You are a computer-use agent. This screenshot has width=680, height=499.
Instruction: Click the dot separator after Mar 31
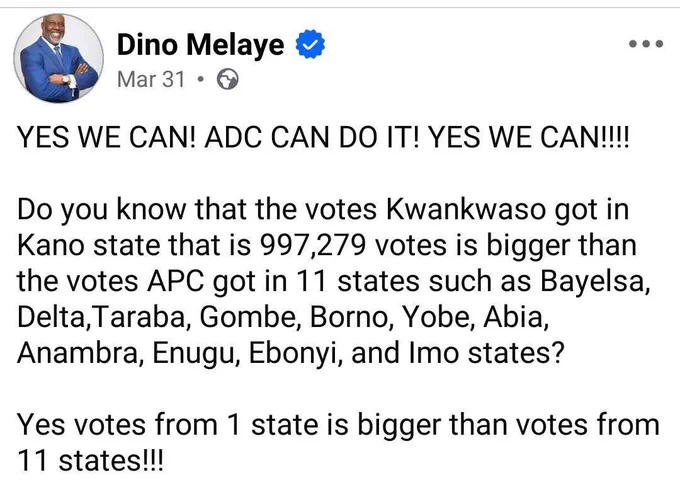pyautogui.click(x=200, y=79)
